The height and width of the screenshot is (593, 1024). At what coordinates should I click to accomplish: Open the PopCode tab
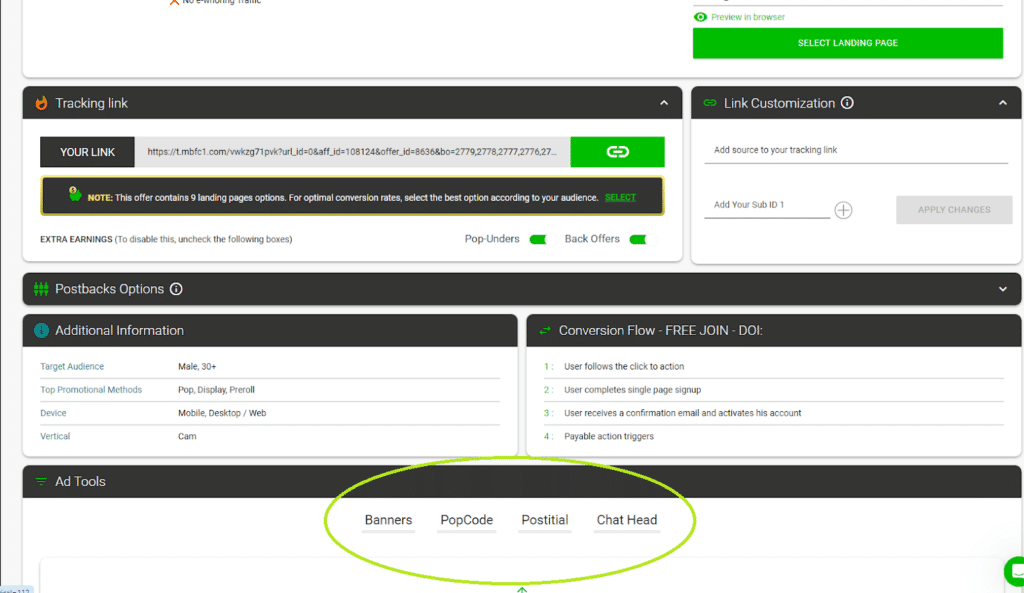tap(467, 520)
